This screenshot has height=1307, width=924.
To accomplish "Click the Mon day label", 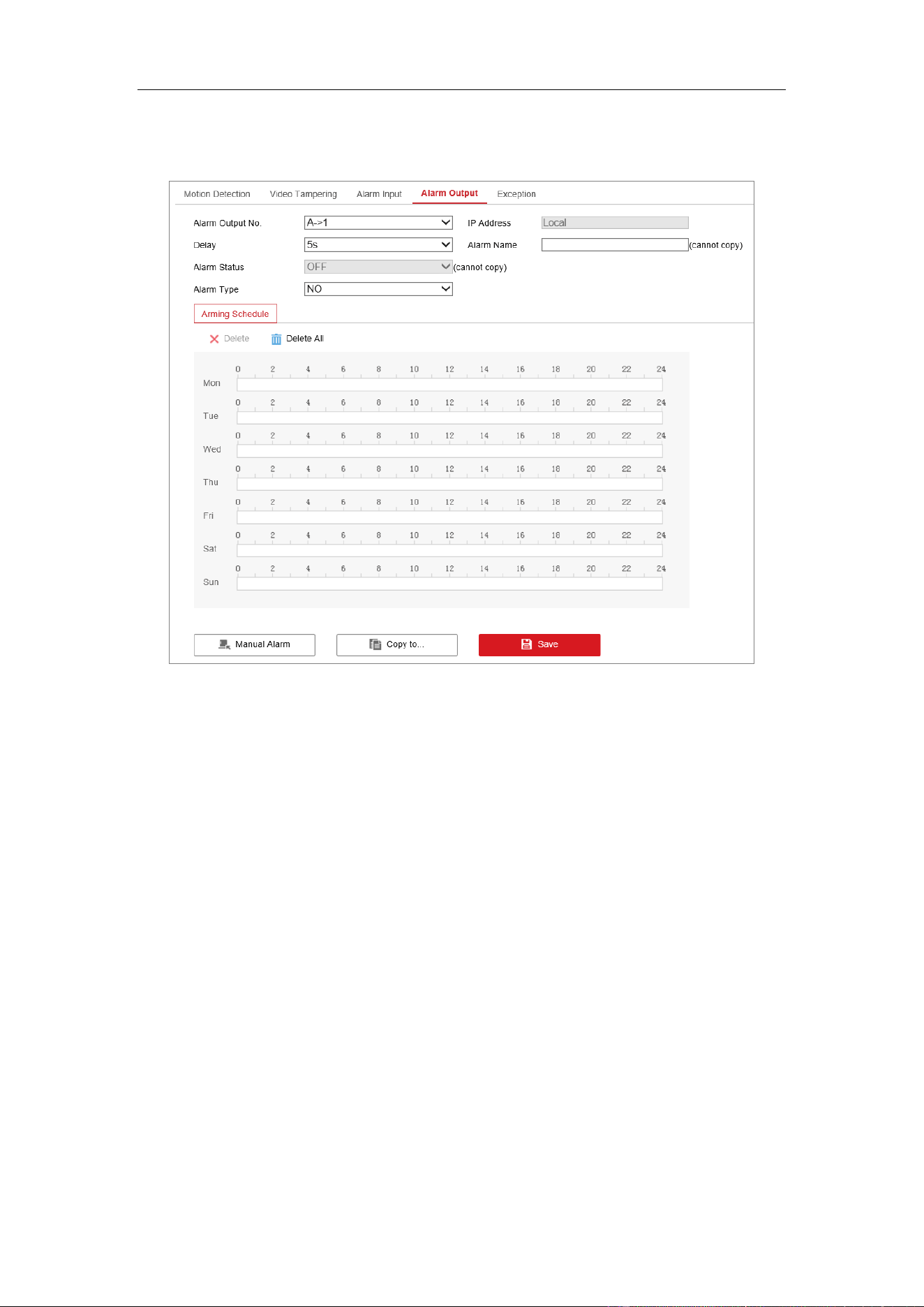I will [x=211, y=383].
